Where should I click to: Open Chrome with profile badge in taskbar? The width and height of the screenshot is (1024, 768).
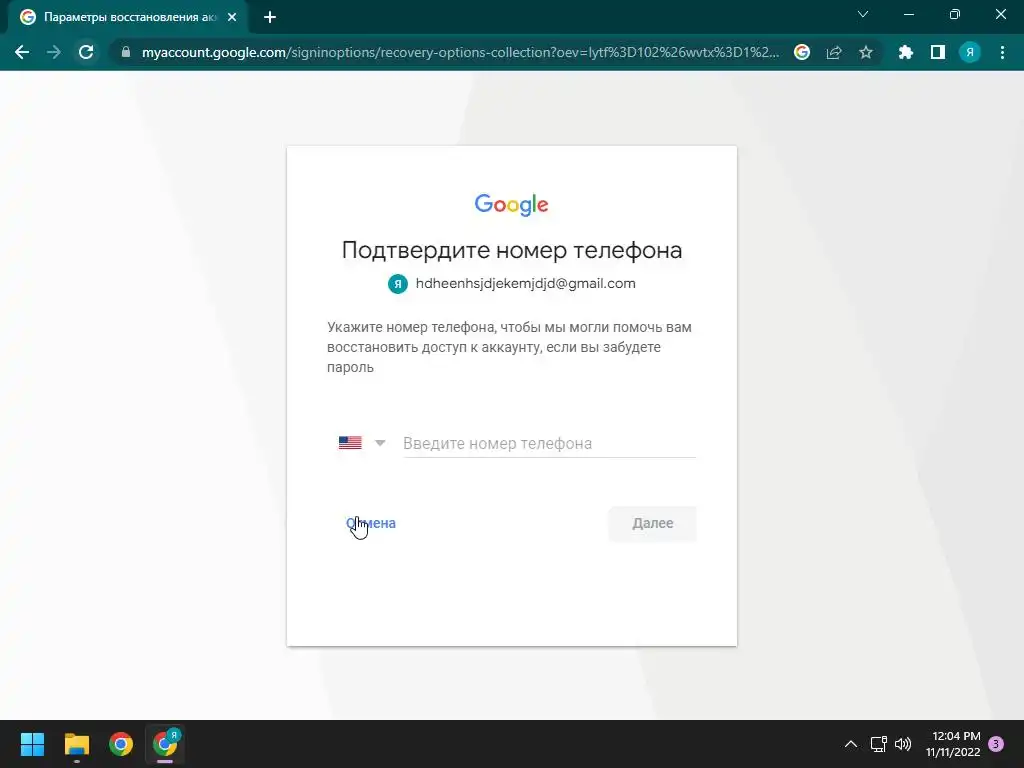pos(165,744)
